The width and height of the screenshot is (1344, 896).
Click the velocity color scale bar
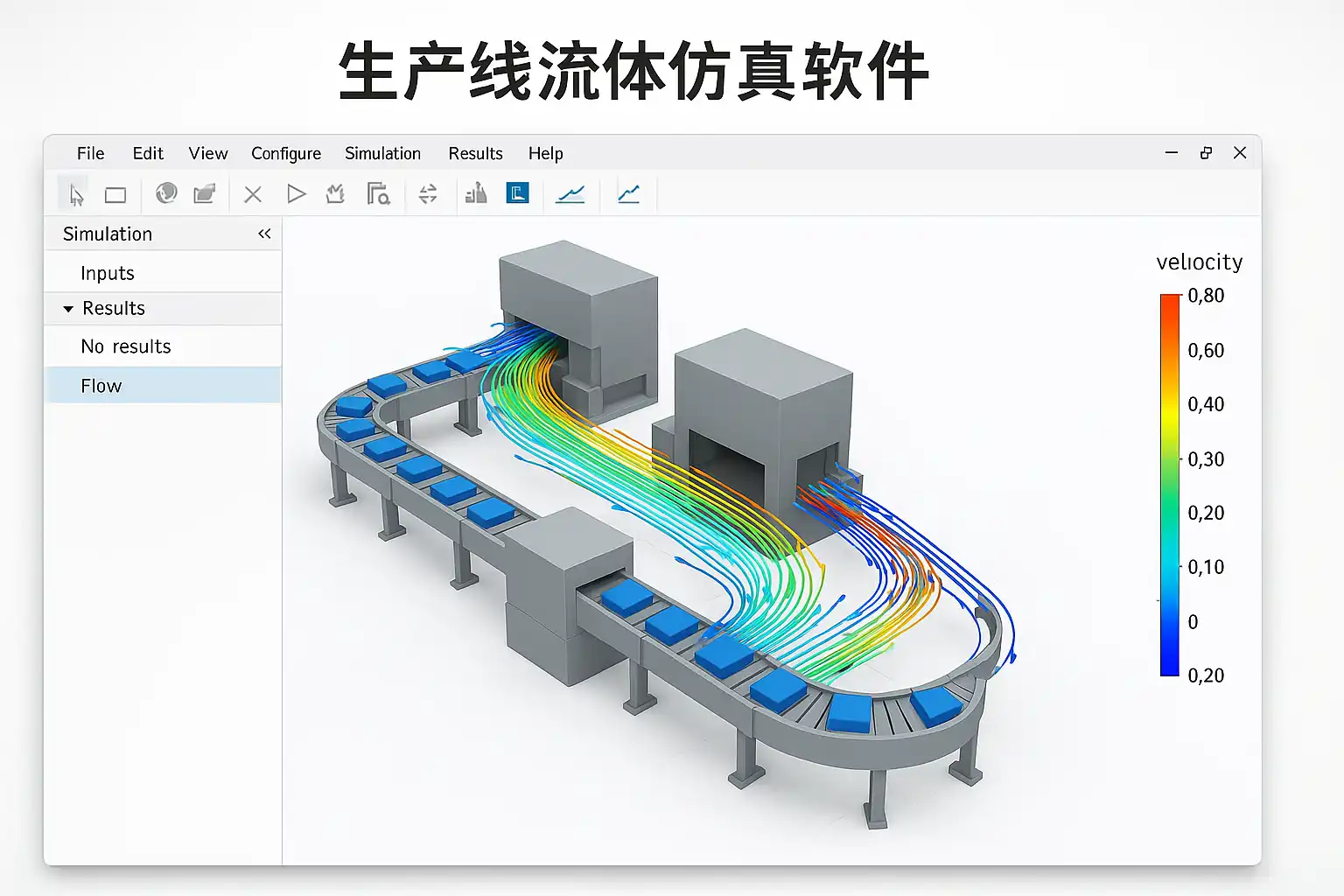(x=1170, y=485)
